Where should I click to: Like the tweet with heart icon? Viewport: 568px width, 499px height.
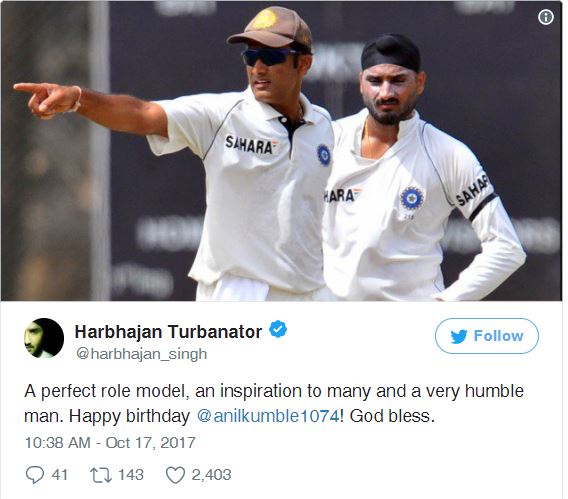click(175, 475)
